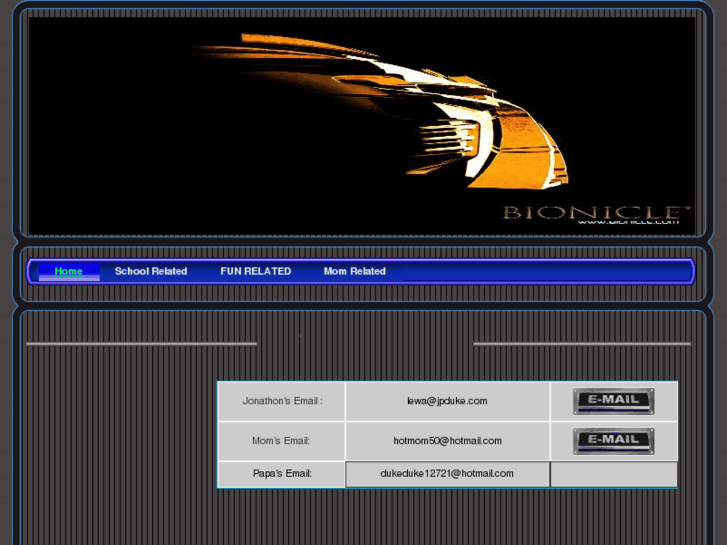The width and height of the screenshot is (727, 545).
Task: Click the Jonathon's Email label cell
Action: 281,401
